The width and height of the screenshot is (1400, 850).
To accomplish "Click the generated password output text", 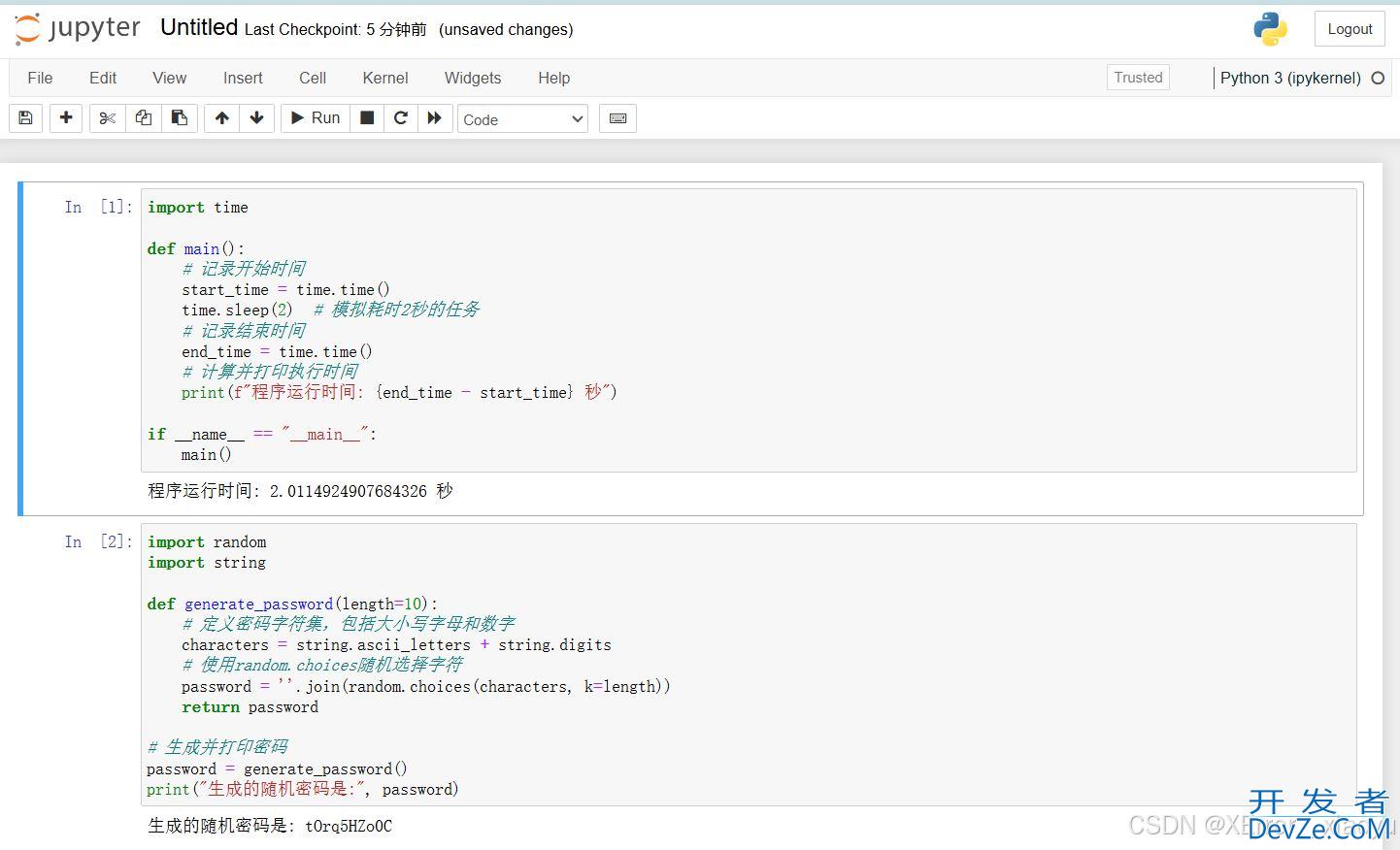I will tap(270, 826).
